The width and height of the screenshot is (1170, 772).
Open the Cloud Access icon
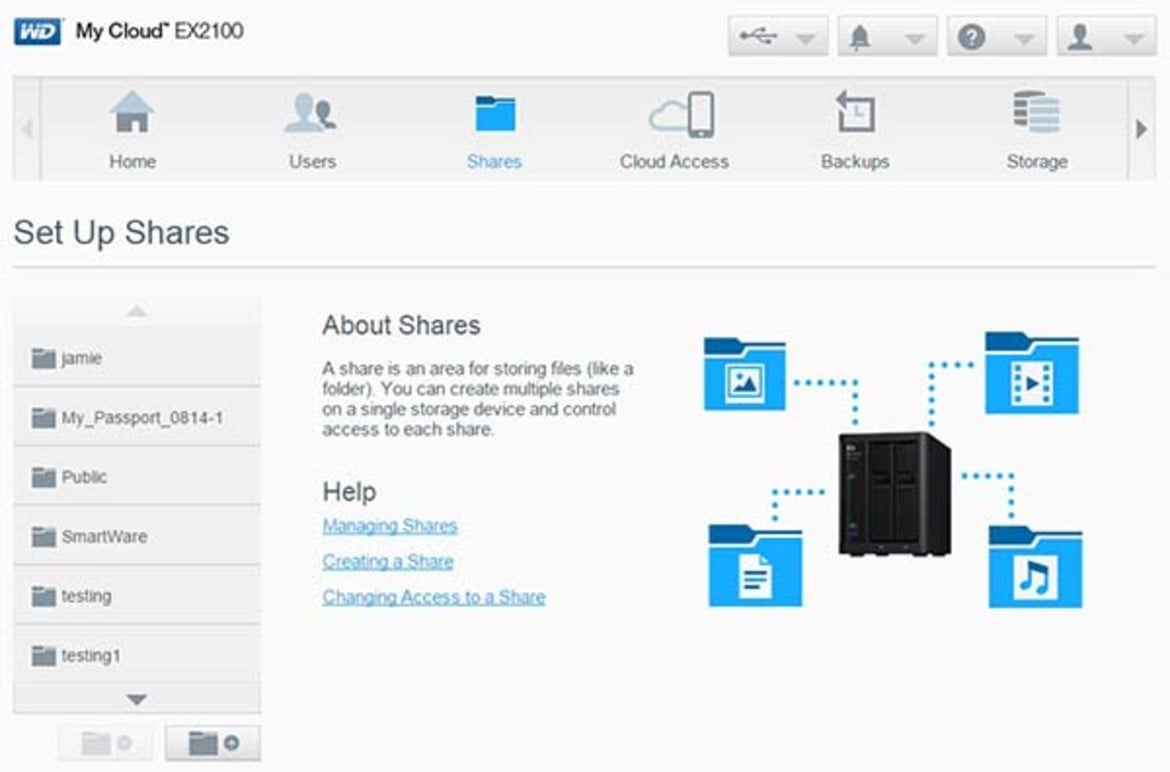682,114
